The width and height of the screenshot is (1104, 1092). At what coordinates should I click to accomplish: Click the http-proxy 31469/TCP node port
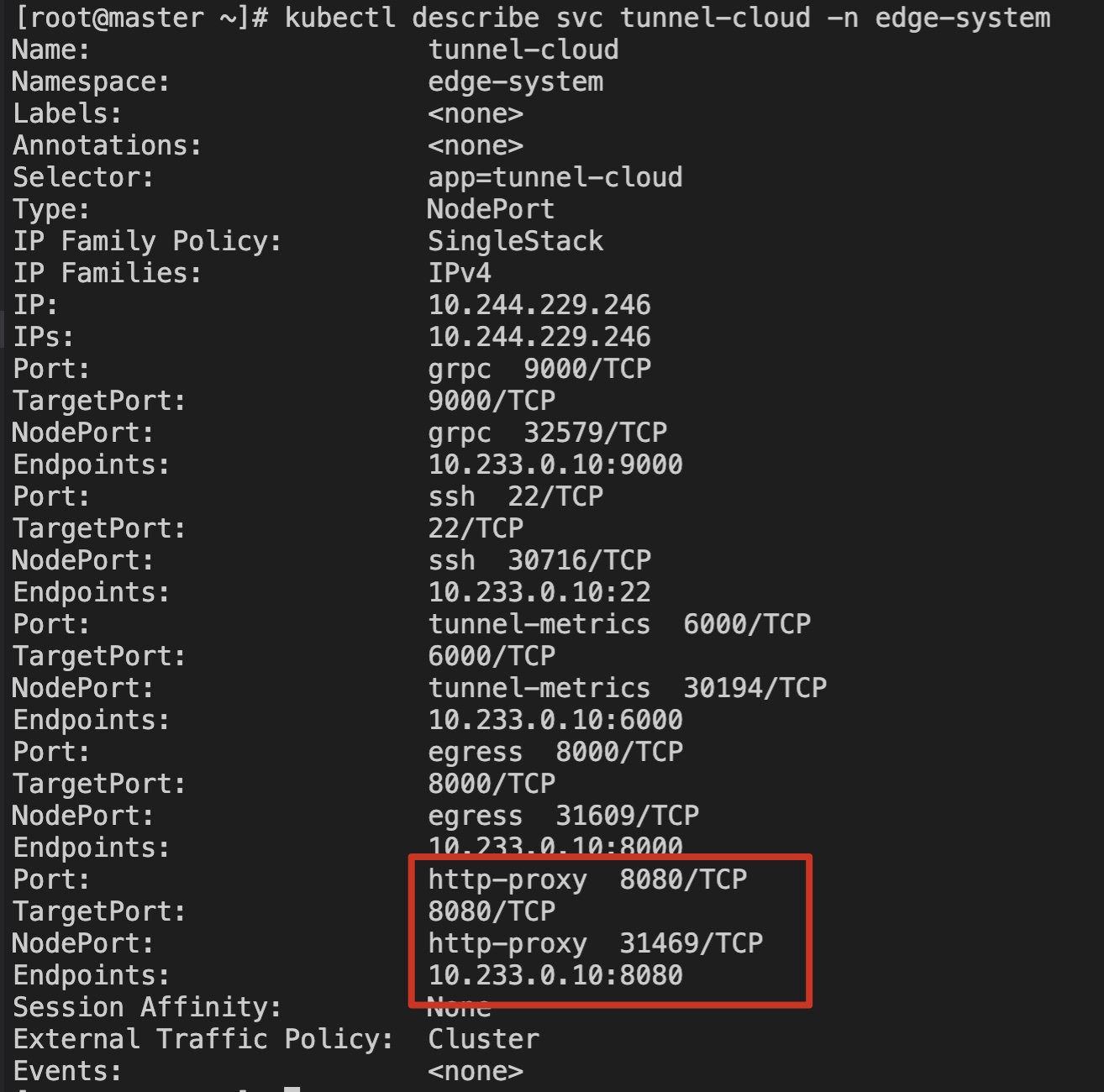[x=595, y=943]
